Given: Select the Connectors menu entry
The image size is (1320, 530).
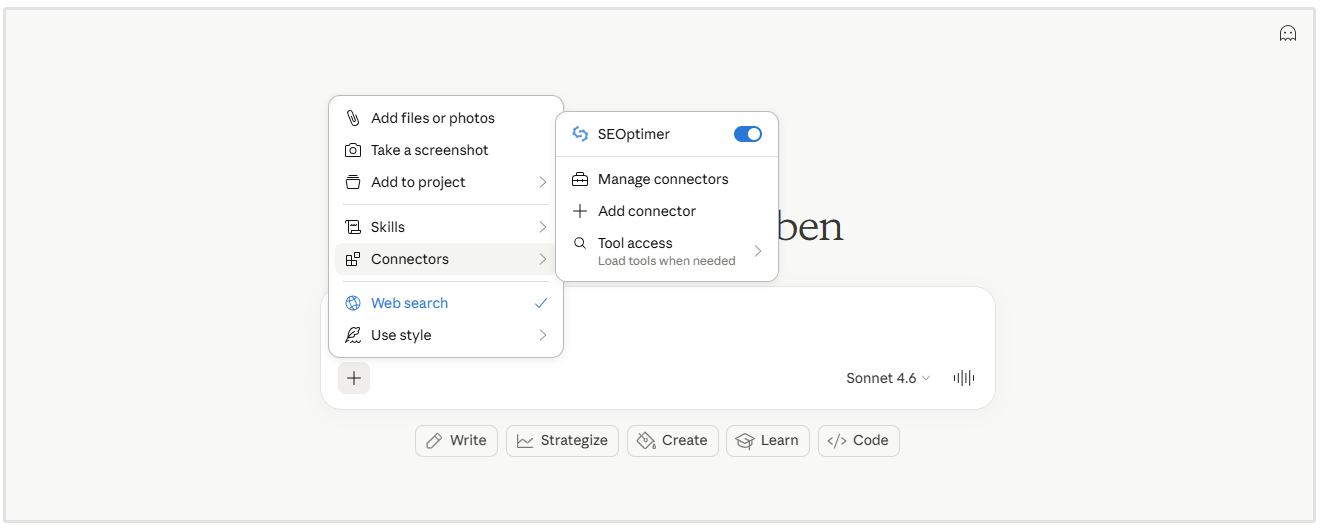Looking at the screenshot, I should pos(410,259).
